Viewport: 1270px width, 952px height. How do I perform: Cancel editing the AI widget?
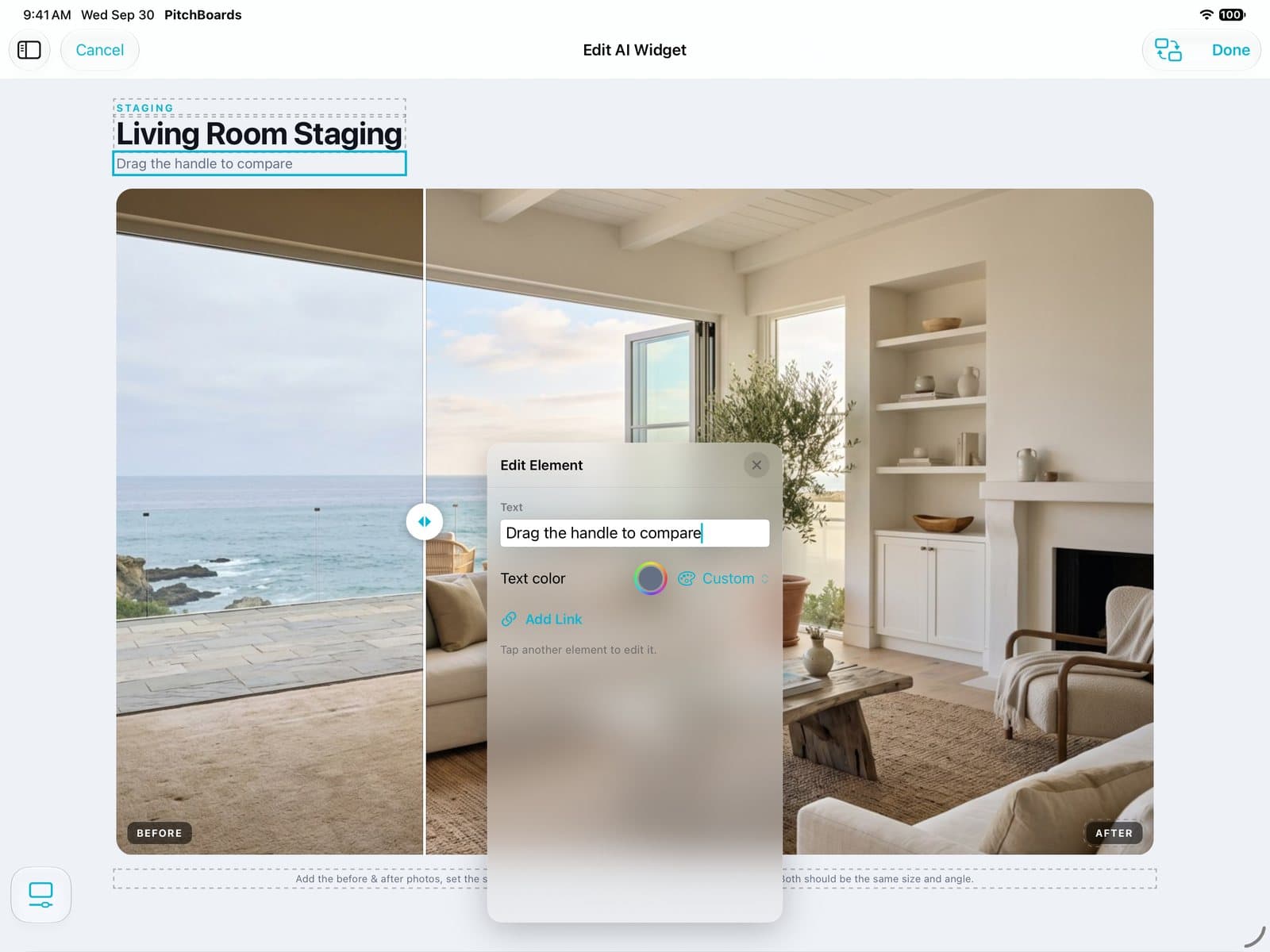[100, 50]
